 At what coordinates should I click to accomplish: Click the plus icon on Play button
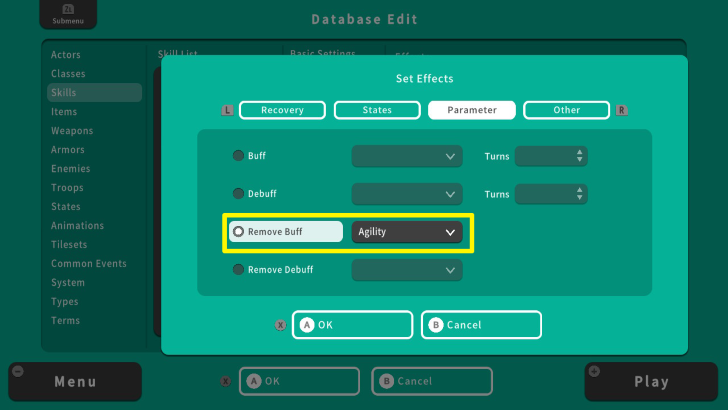point(594,371)
